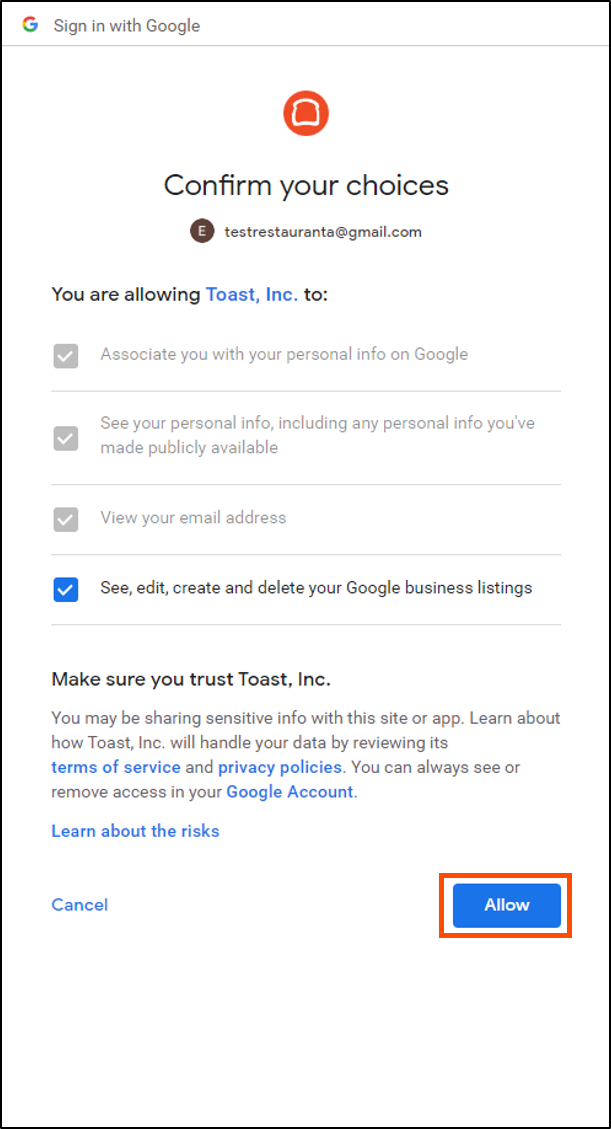The image size is (611, 1129).
Task: Open the Toast, Inc. link
Action: coord(252,294)
